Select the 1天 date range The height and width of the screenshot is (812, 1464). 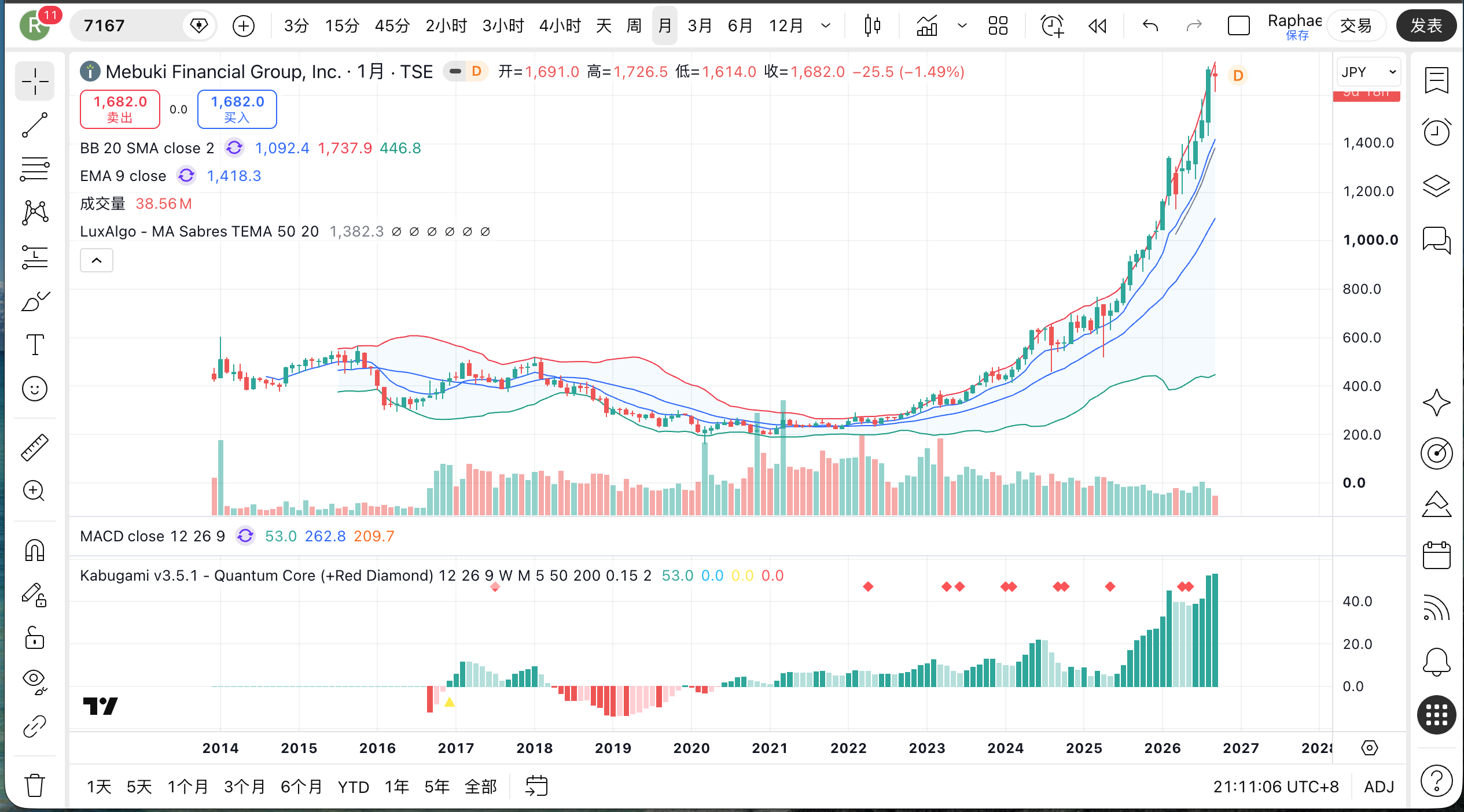[x=99, y=787]
